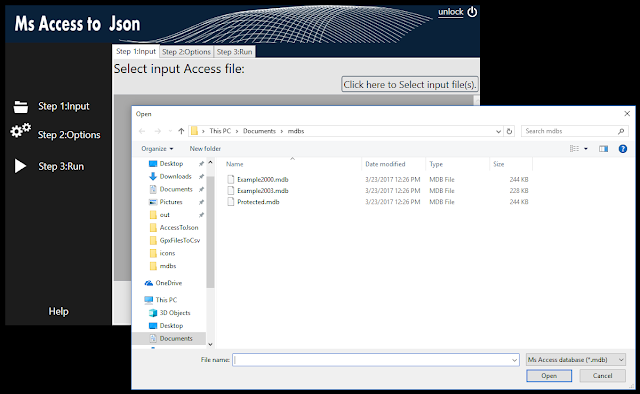Select the file Example2000.mdb
The width and height of the screenshot is (640, 394).
click(263, 179)
